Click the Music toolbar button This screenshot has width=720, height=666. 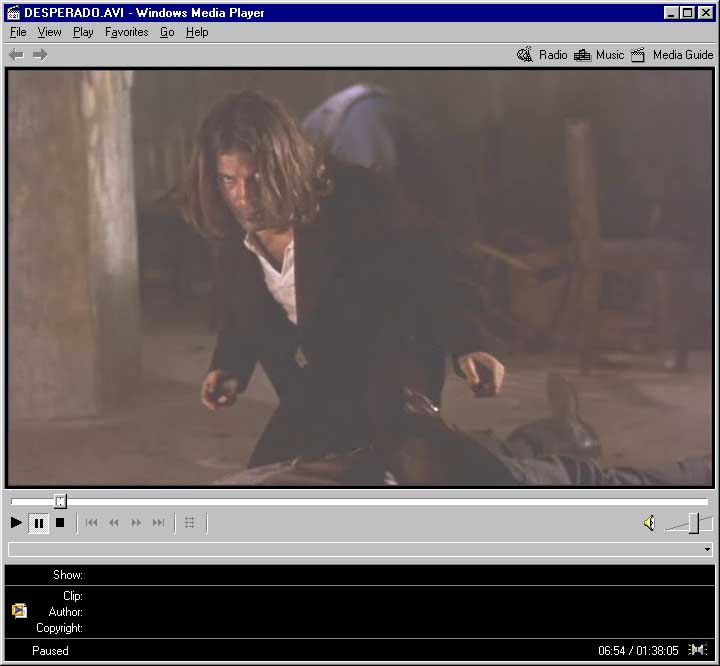coord(599,55)
